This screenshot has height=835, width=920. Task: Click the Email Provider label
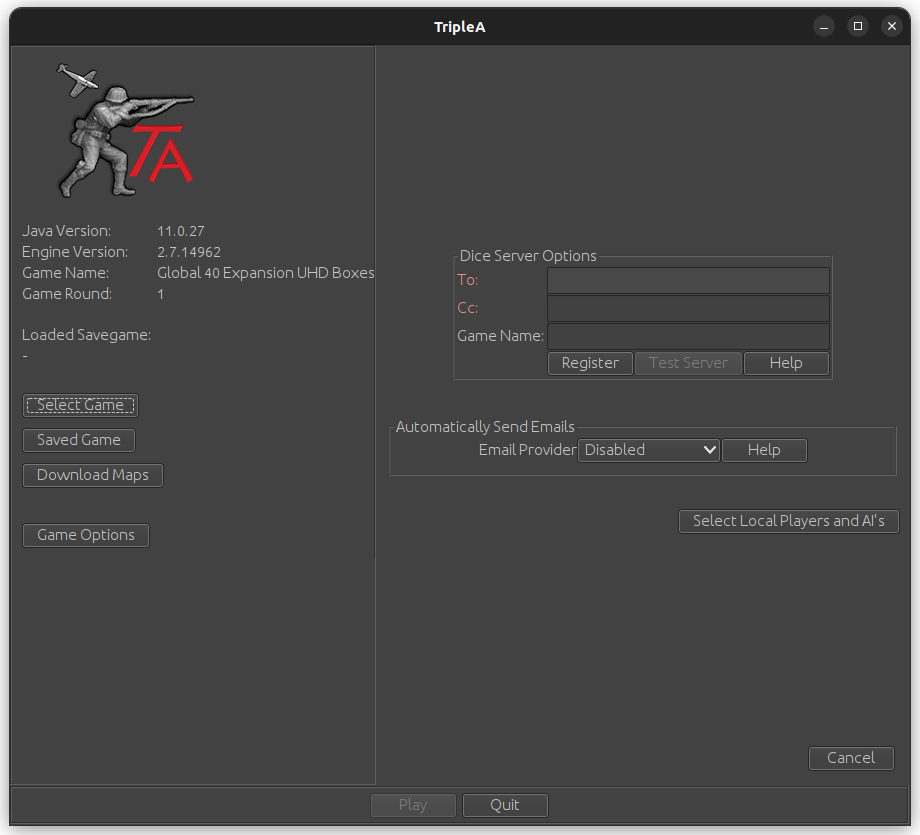527,450
